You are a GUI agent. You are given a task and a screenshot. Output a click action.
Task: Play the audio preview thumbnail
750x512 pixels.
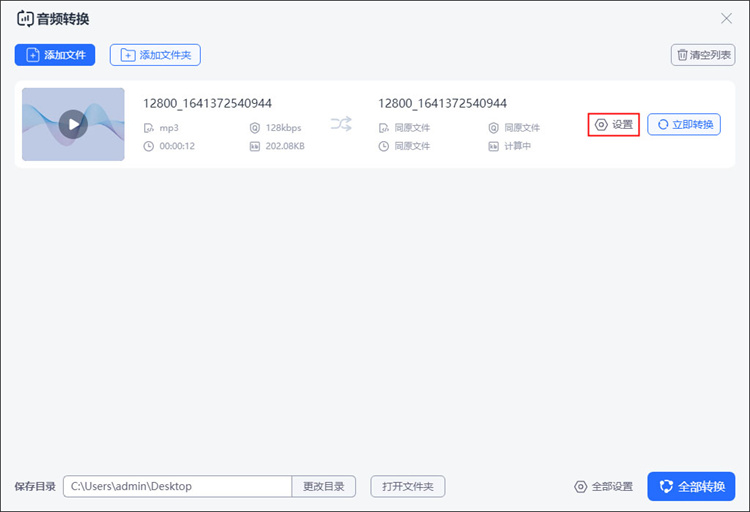(73, 124)
